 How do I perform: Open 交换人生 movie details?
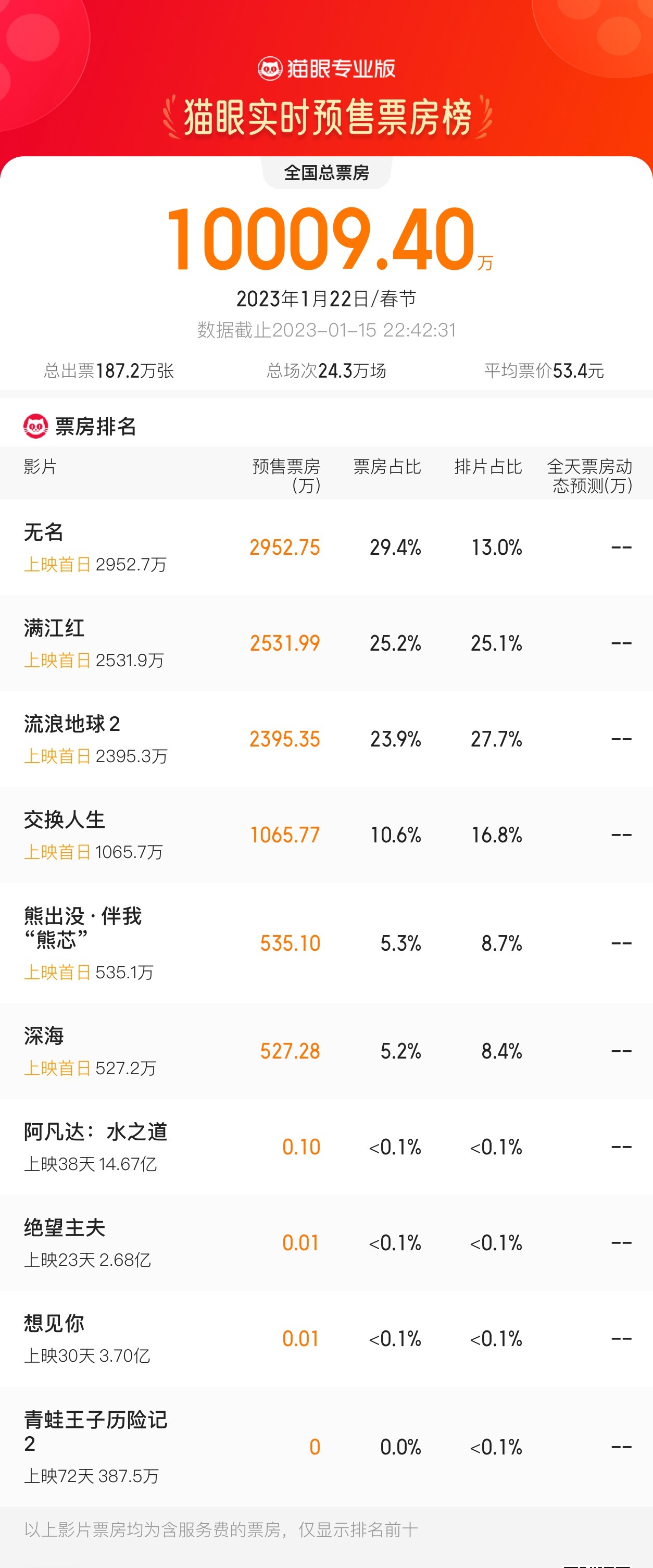pos(65,820)
